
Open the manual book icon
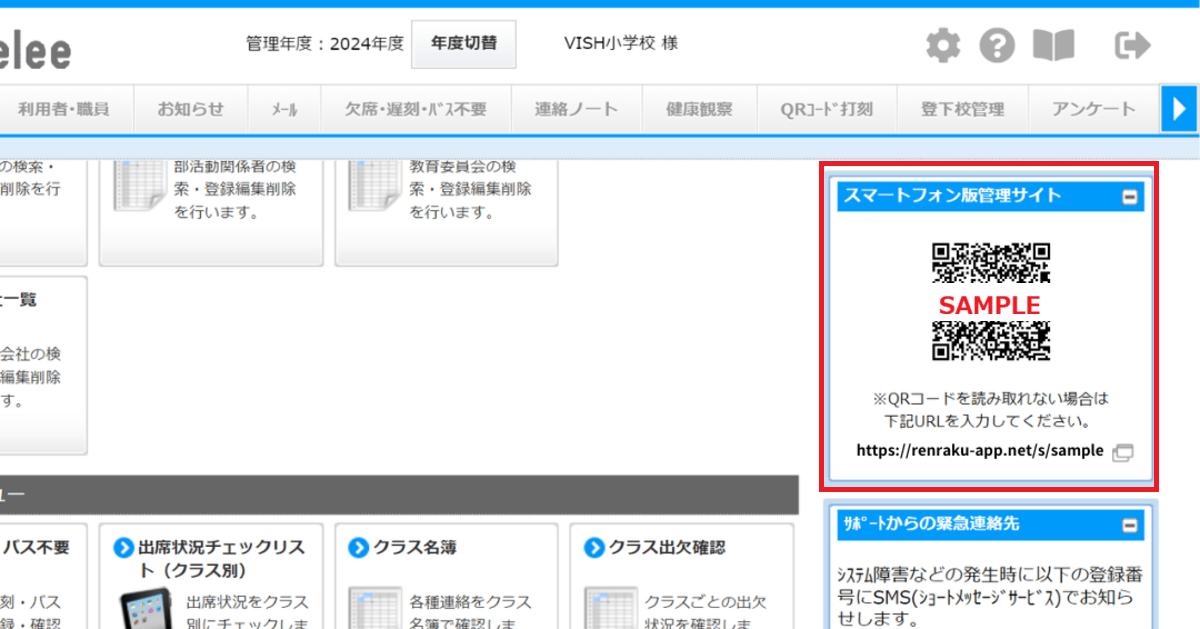[1053, 46]
